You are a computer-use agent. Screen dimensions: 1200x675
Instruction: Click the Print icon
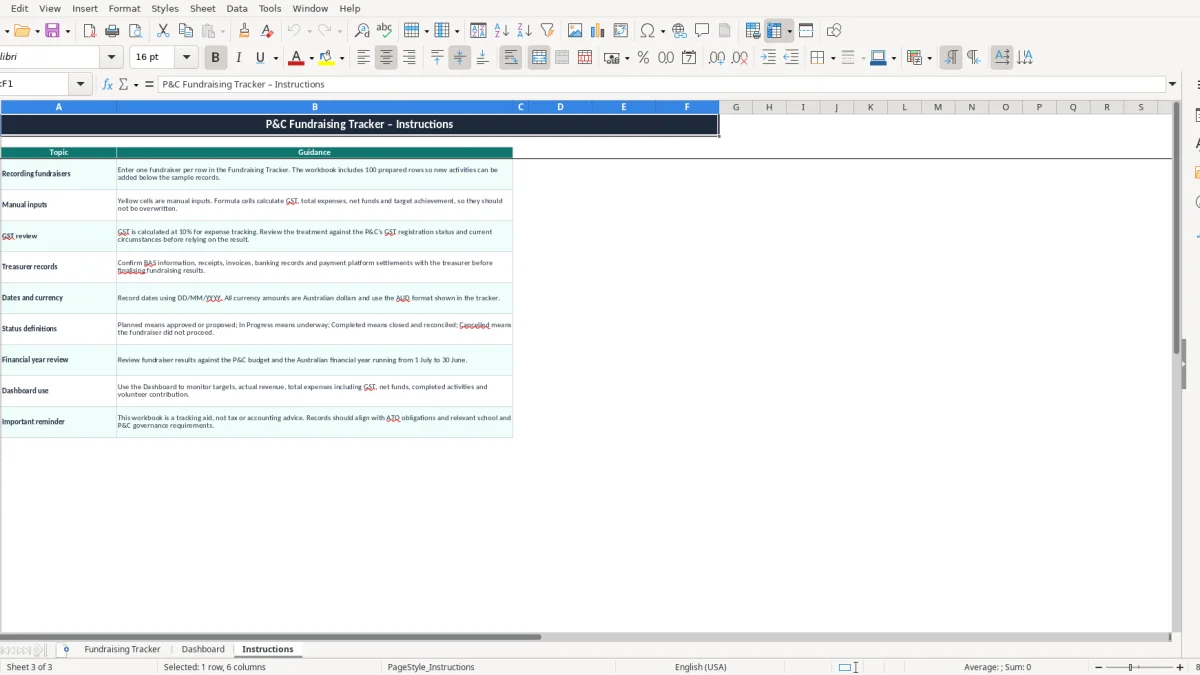click(x=112, y=31)
